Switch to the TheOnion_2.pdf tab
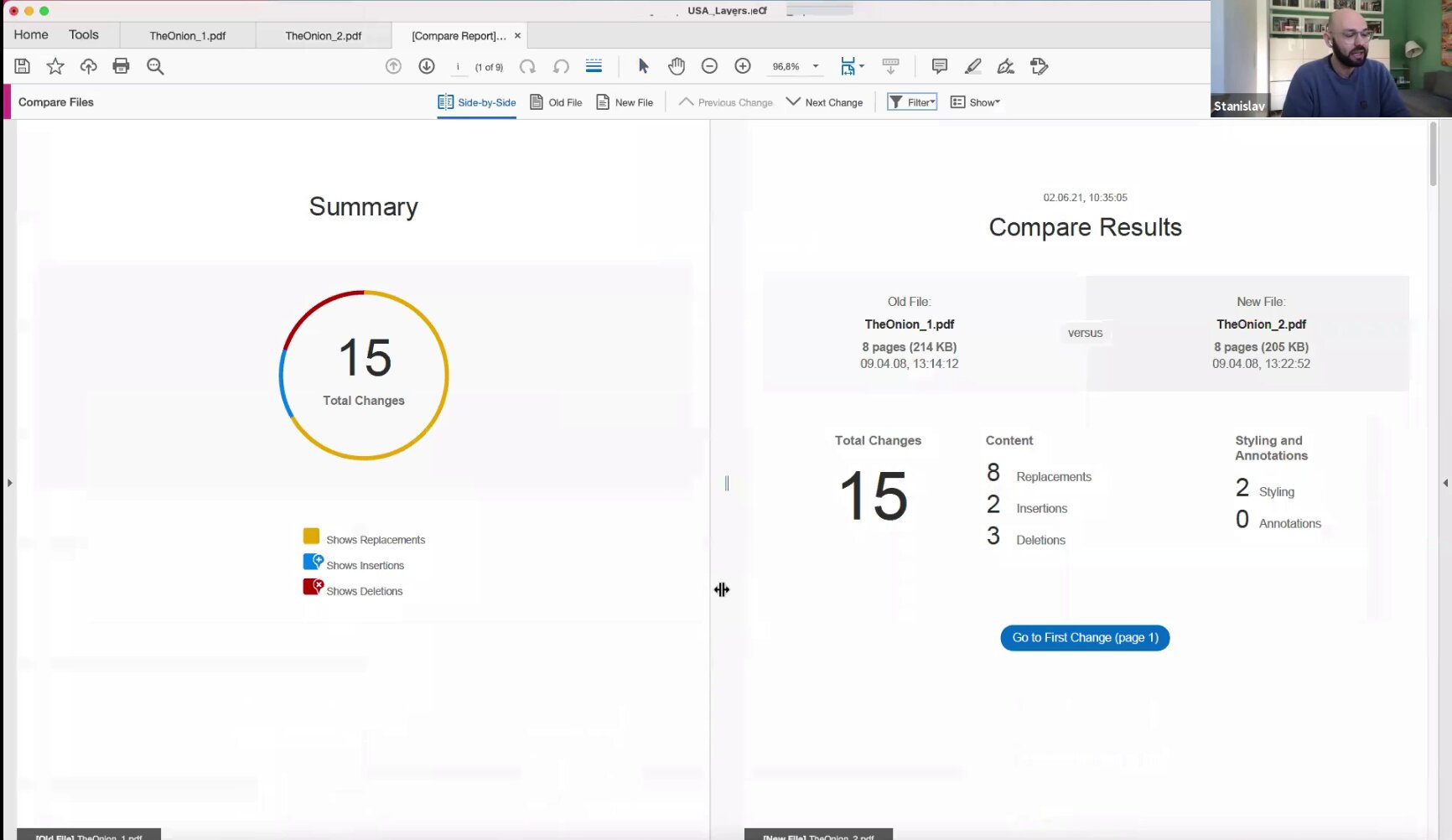Screen dimensions: 1452x840 (x=324, y=35)
